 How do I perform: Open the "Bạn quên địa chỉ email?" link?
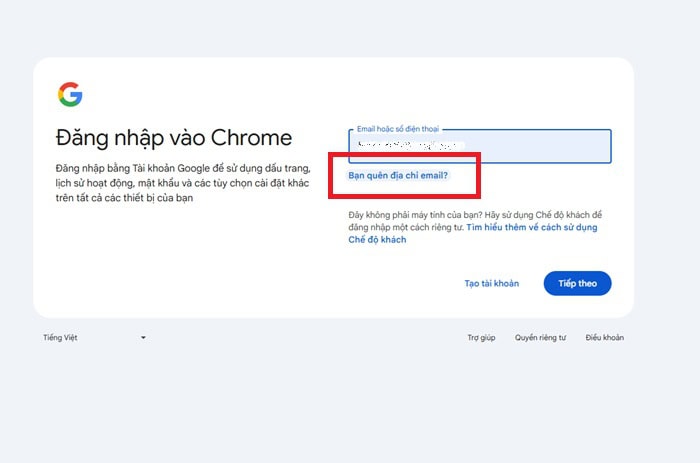click(x=398, y=175)
